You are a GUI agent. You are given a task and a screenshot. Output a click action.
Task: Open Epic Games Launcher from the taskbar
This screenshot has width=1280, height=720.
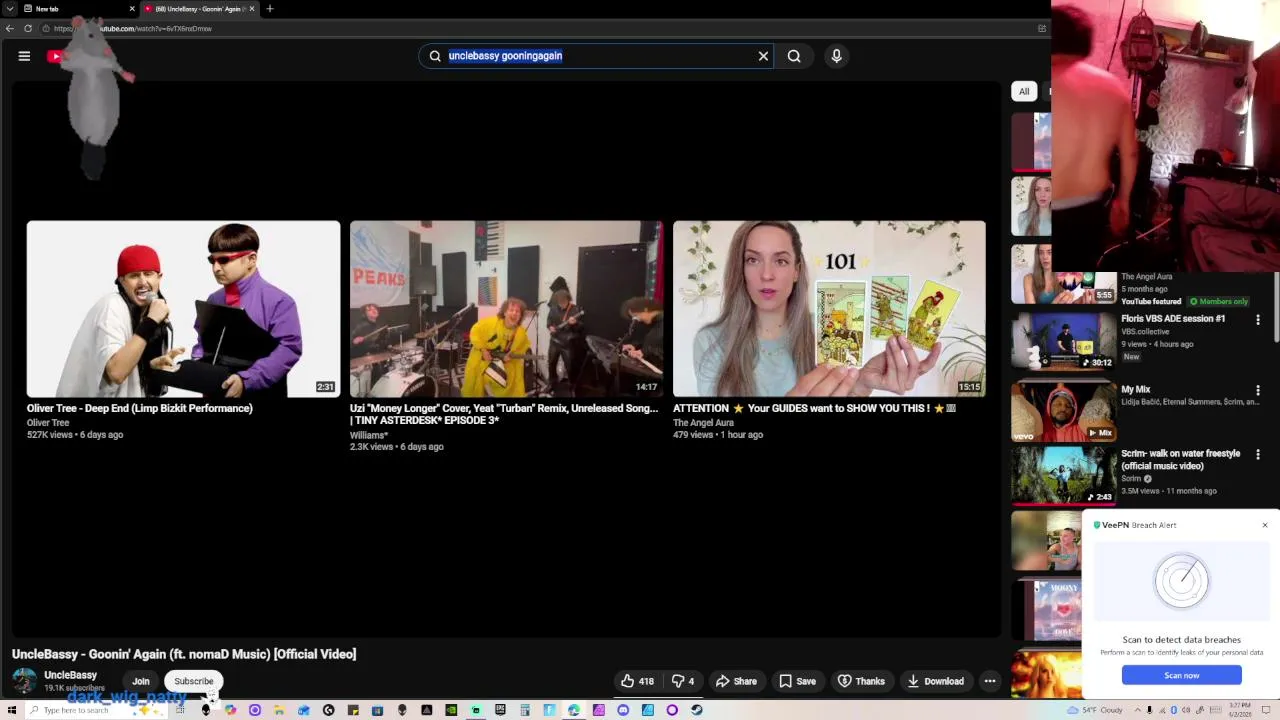pos(500,710)
